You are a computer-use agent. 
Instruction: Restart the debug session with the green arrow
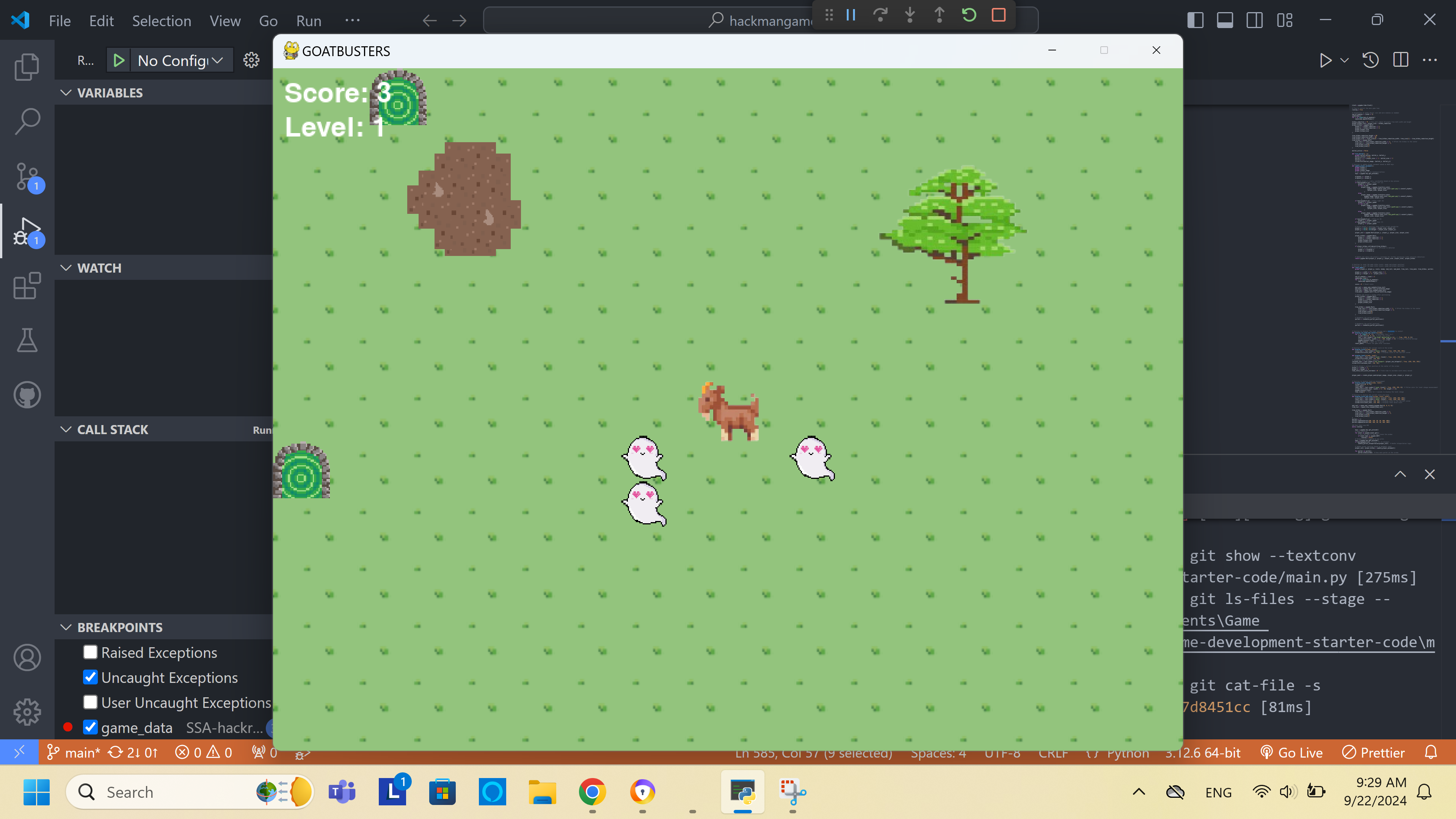coord(969,15)
